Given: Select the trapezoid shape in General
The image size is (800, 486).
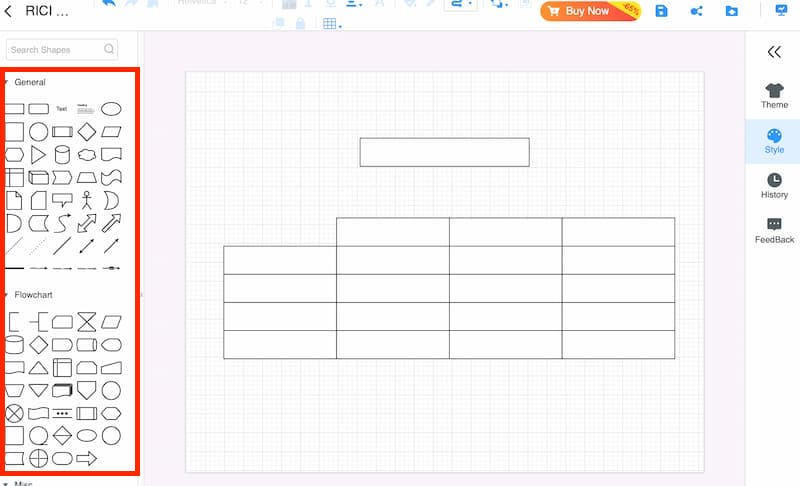Looking at the screenshot, I should (x=87, y=177).
